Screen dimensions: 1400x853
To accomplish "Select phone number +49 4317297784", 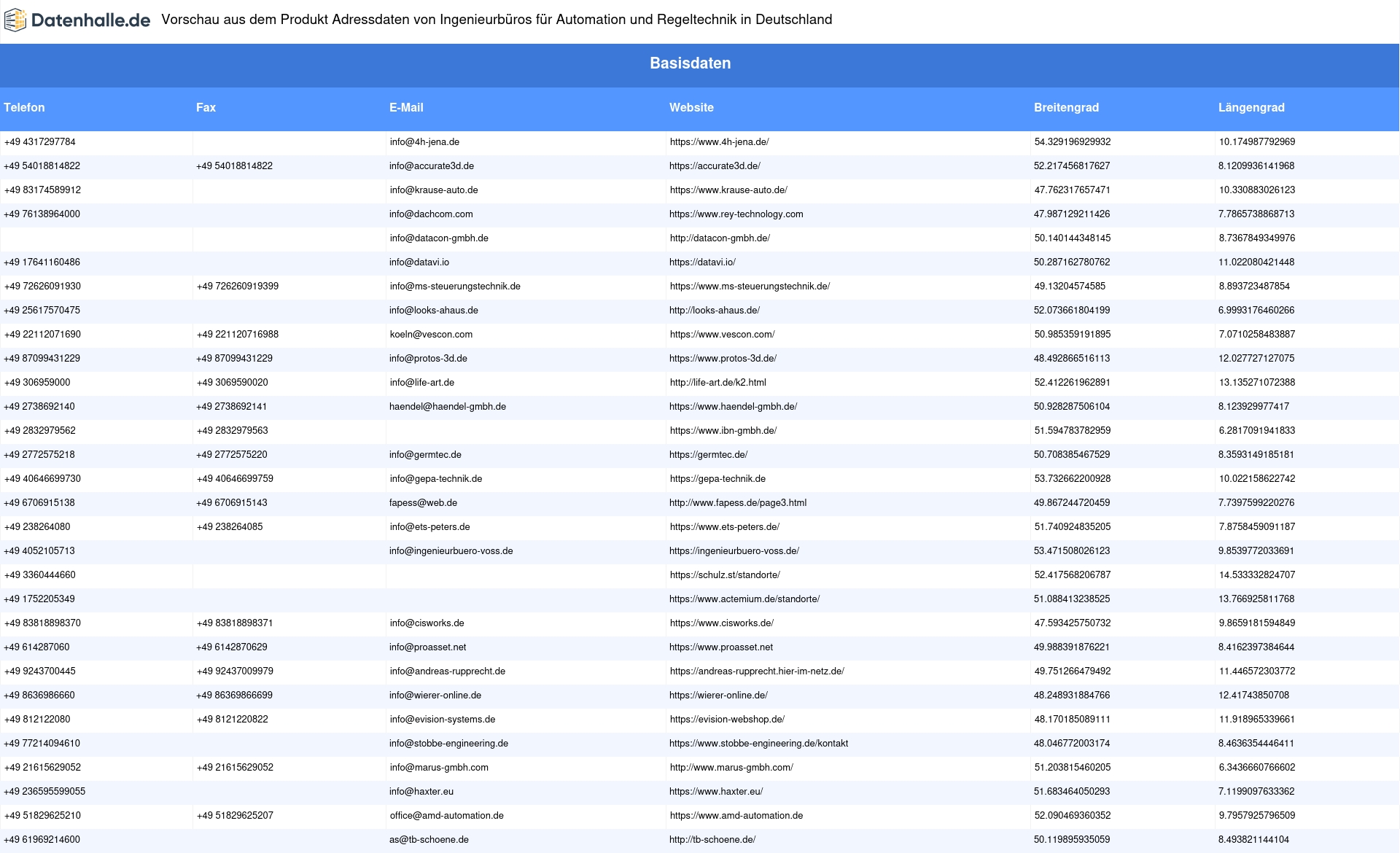I will pos(40,142).
